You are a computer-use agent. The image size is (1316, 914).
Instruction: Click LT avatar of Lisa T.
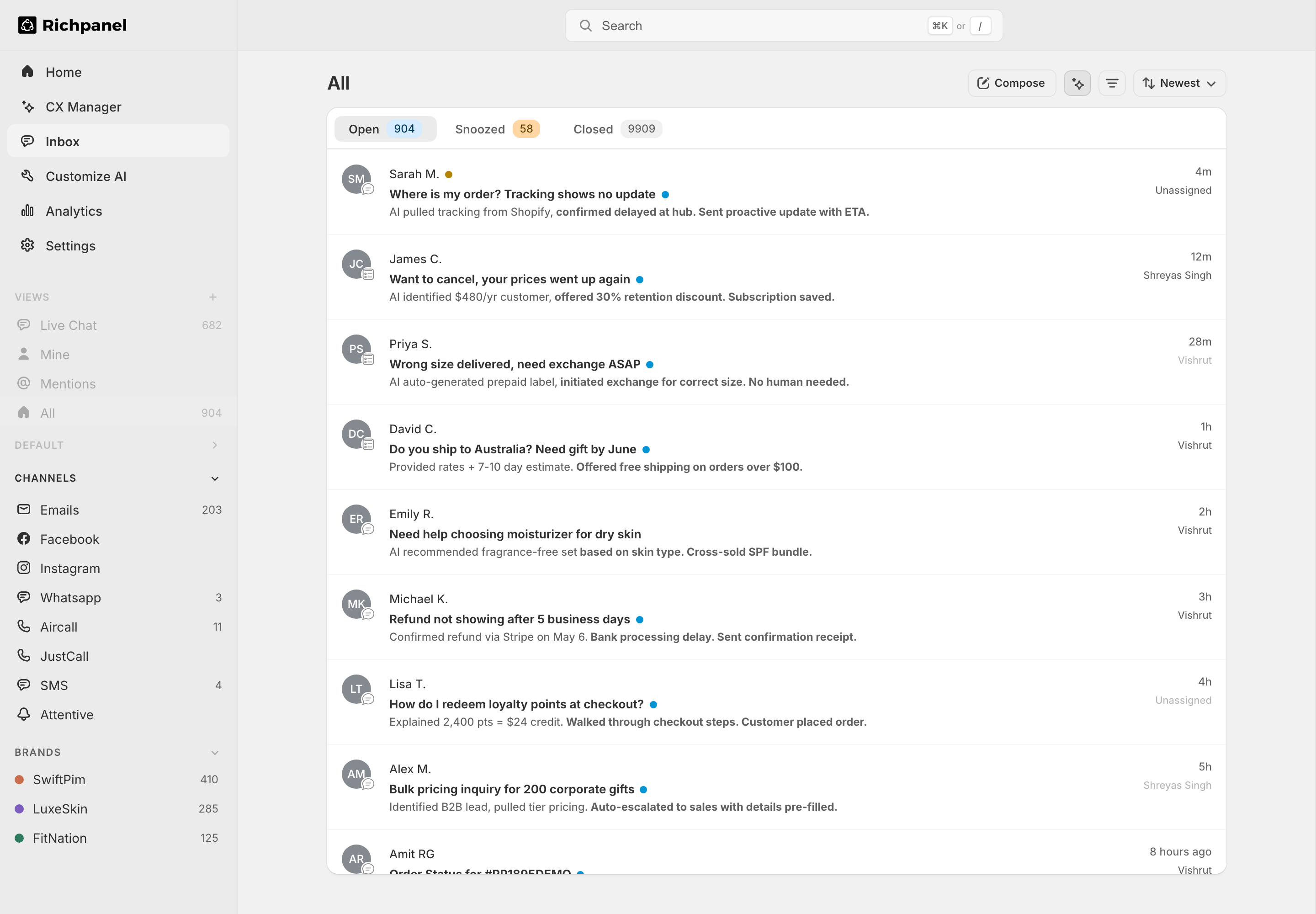click(356, 689)
